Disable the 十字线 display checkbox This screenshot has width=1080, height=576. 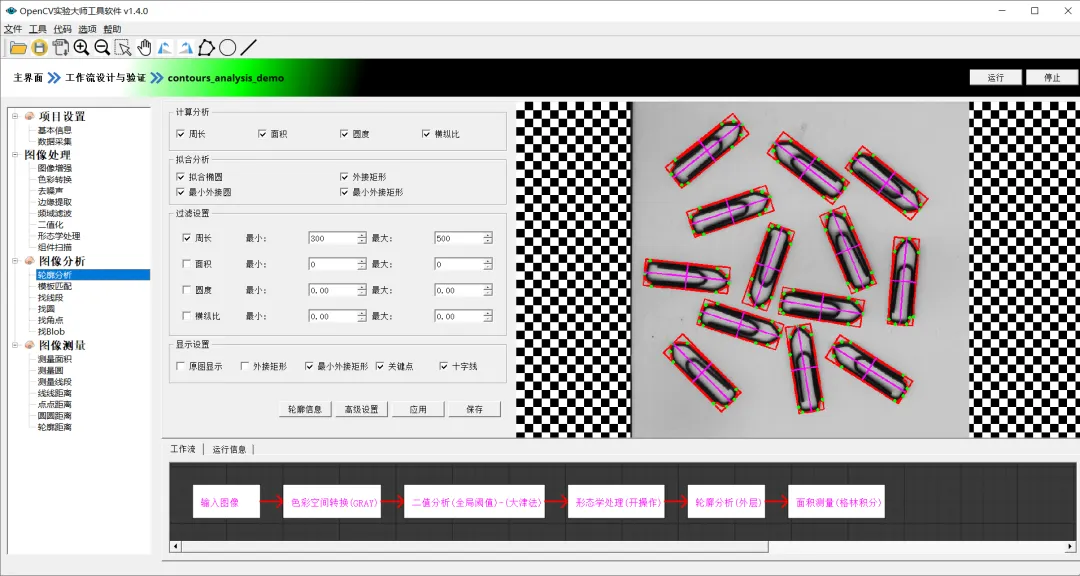[444, 367]
